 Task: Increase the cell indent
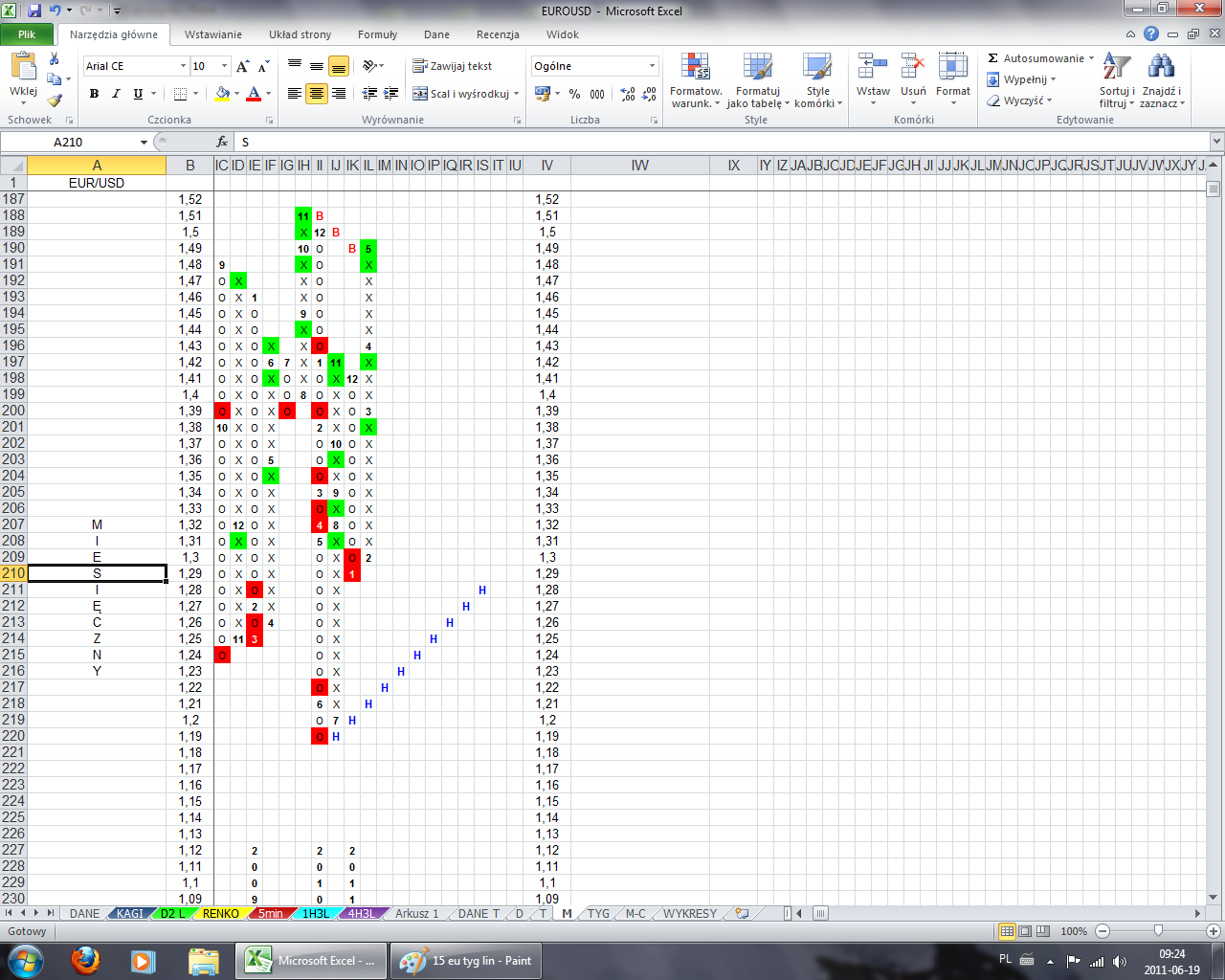click(x=391, y=94)
